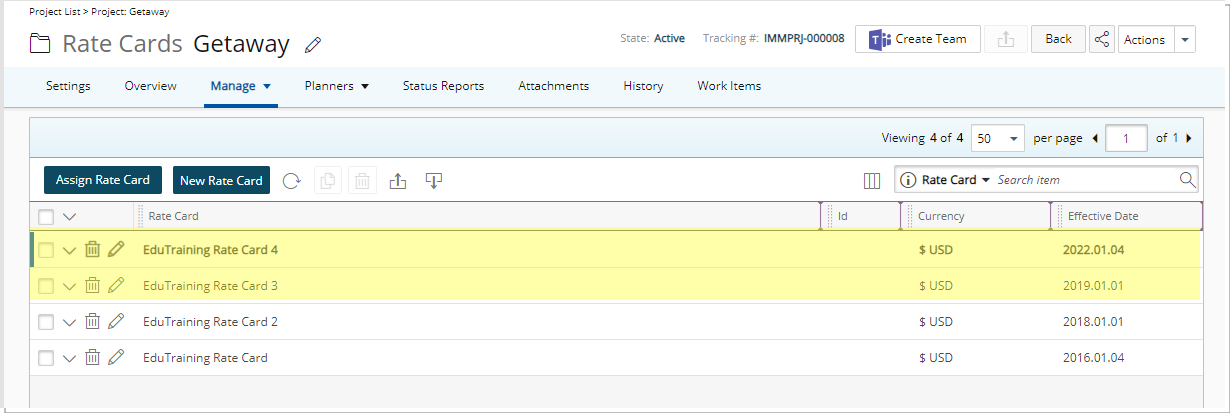Screen dimensions: 1230x413
Task: Refresh the rate card list
Action: click(x=291, y=181)
